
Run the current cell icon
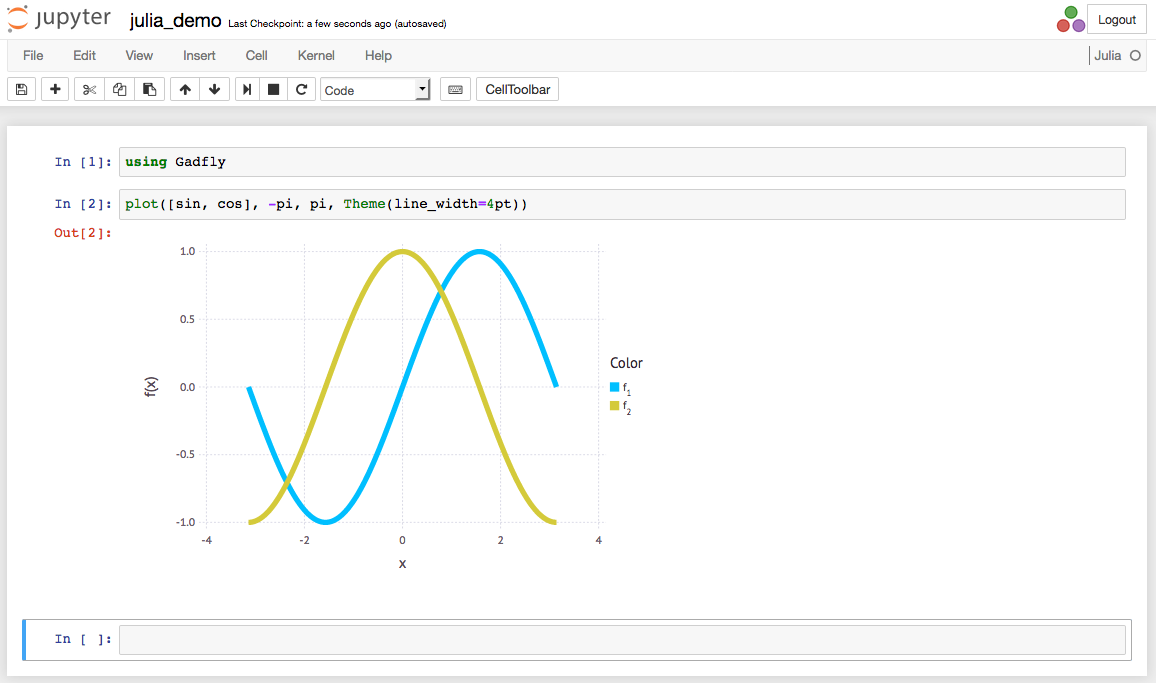point(247,90)
